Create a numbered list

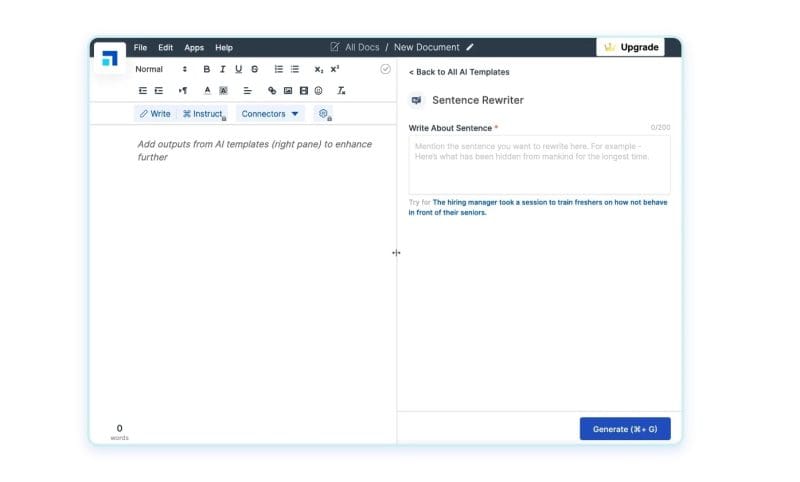point(279,69)
